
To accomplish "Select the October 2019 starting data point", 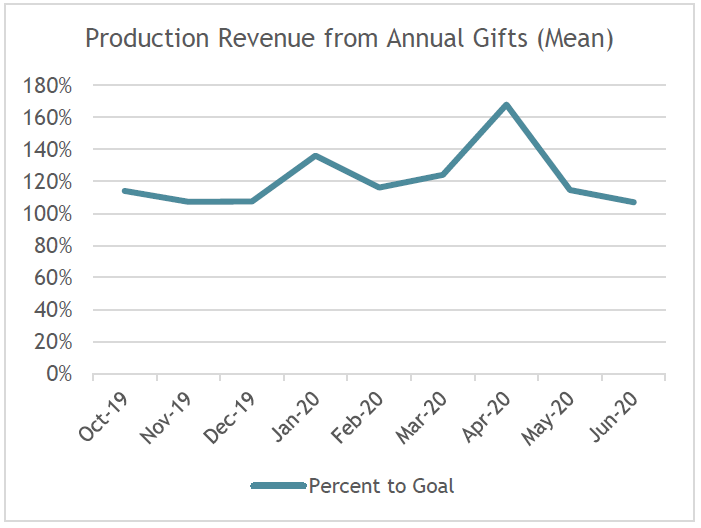I will [125, 191].
